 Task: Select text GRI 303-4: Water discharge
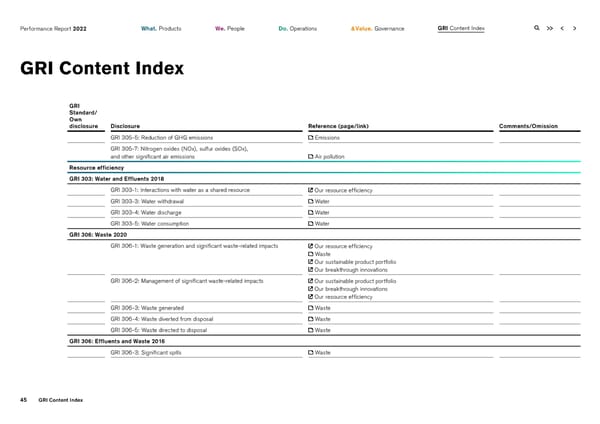[146, 212]
